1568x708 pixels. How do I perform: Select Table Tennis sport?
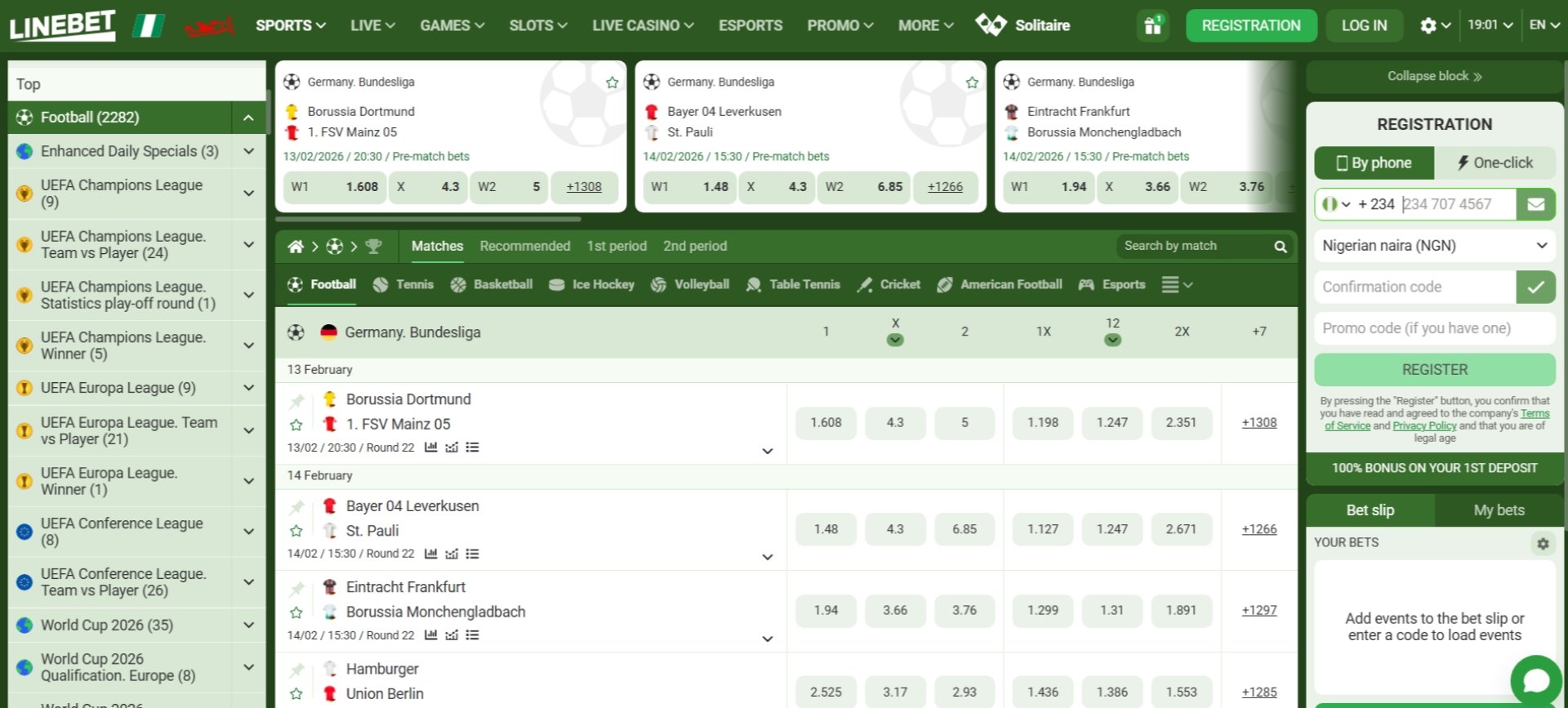793,284
